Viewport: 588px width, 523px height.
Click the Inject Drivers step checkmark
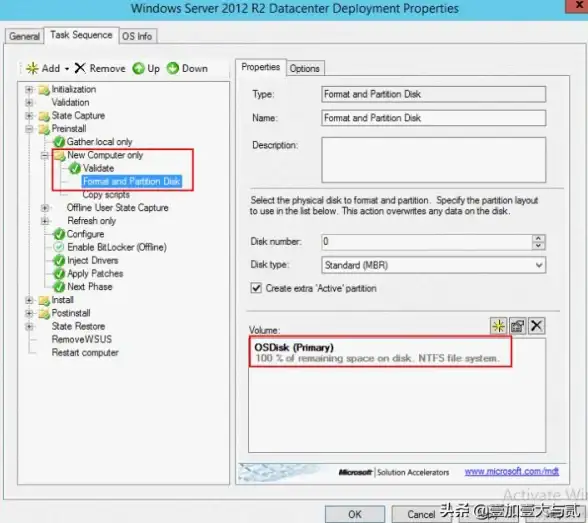coord(59,260)
